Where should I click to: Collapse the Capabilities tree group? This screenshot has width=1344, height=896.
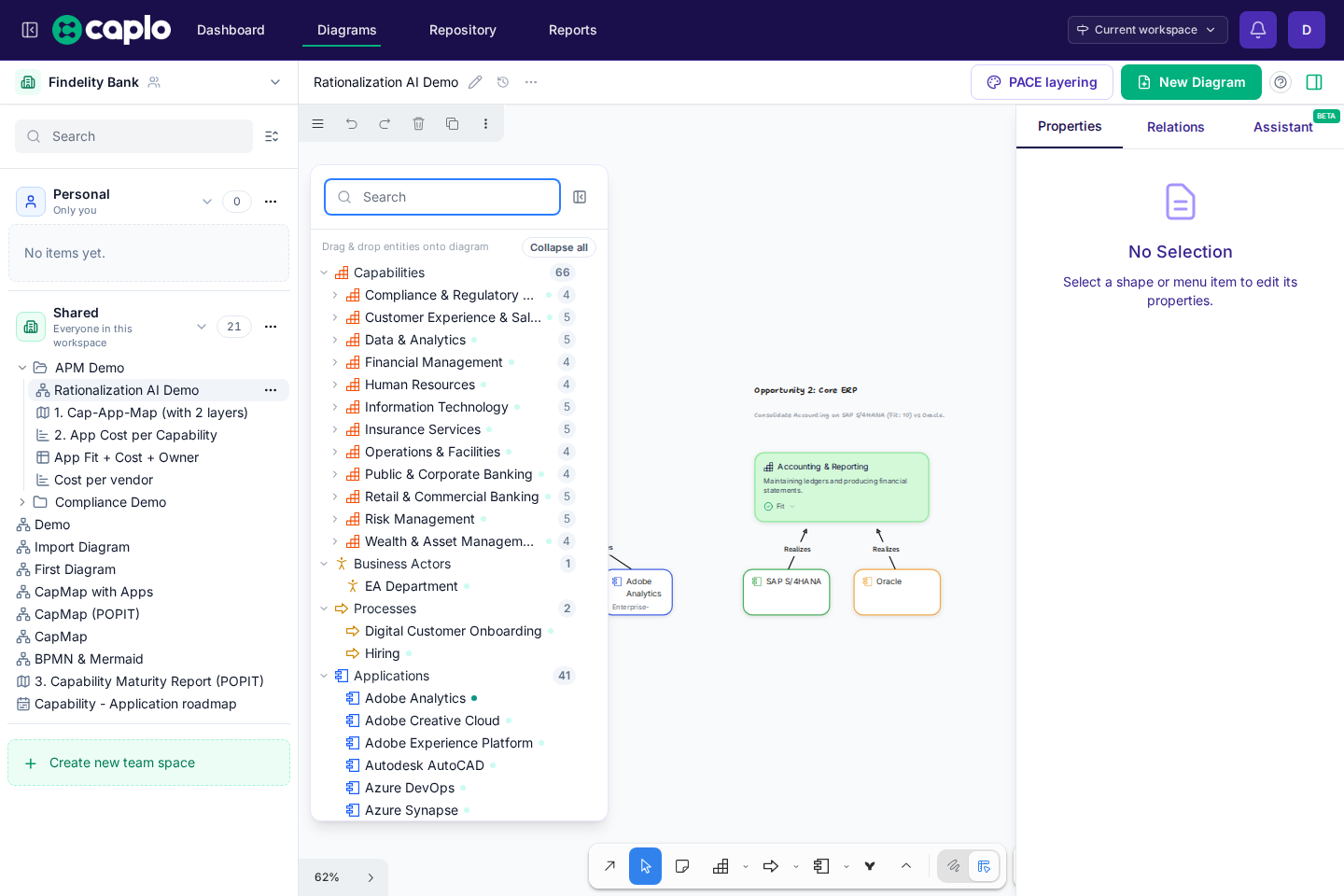(324, 273)
